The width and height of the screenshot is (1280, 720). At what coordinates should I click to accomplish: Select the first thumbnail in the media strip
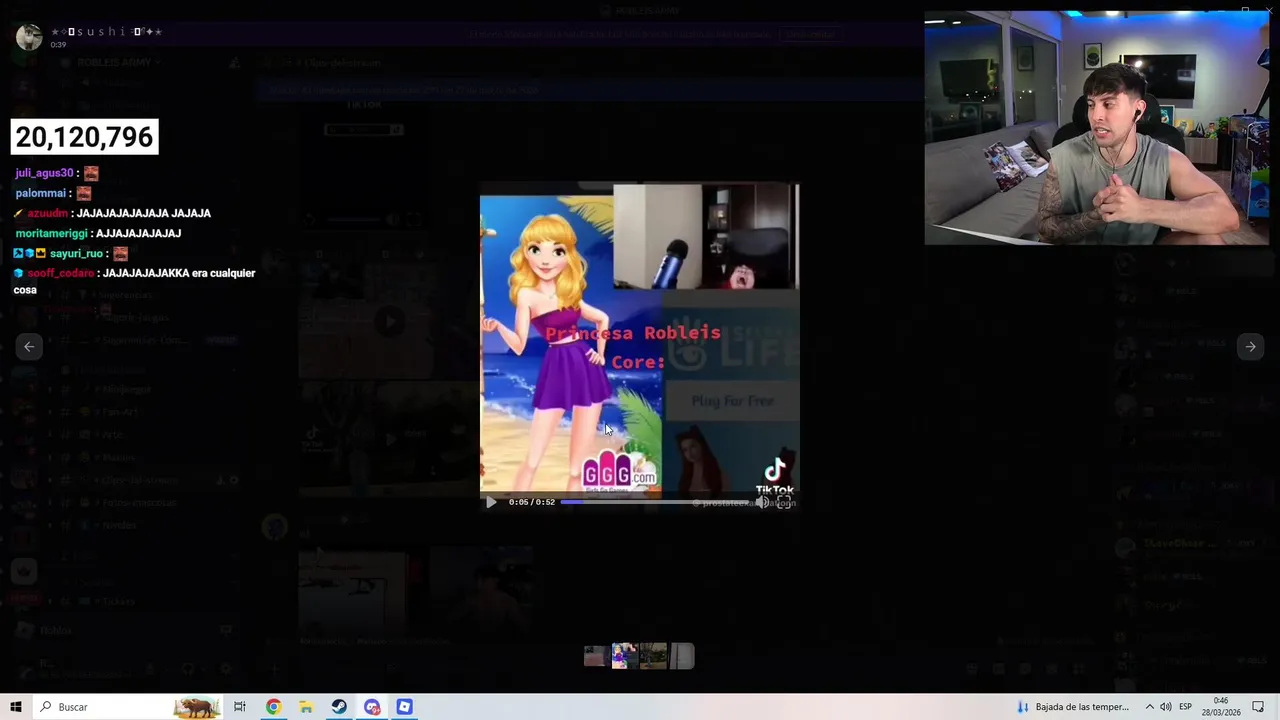(595, 656)
